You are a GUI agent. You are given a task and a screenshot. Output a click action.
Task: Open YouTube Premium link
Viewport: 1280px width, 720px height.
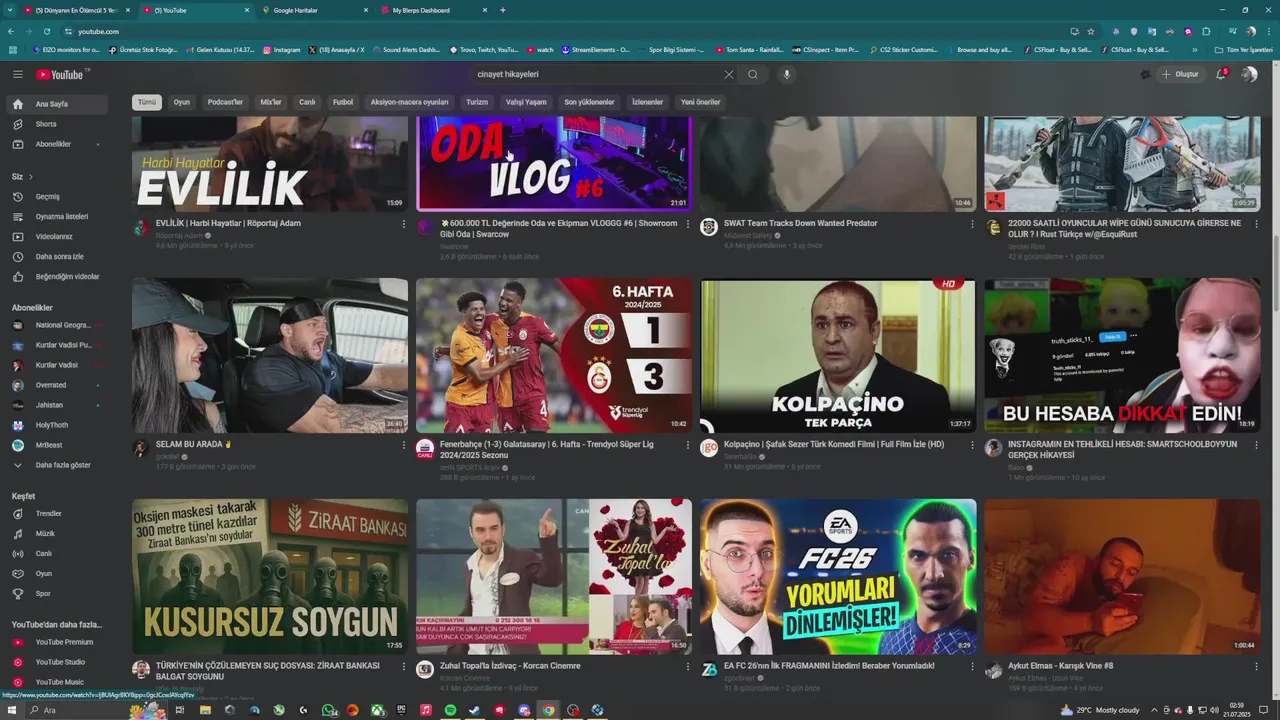(x=58, y=642)
